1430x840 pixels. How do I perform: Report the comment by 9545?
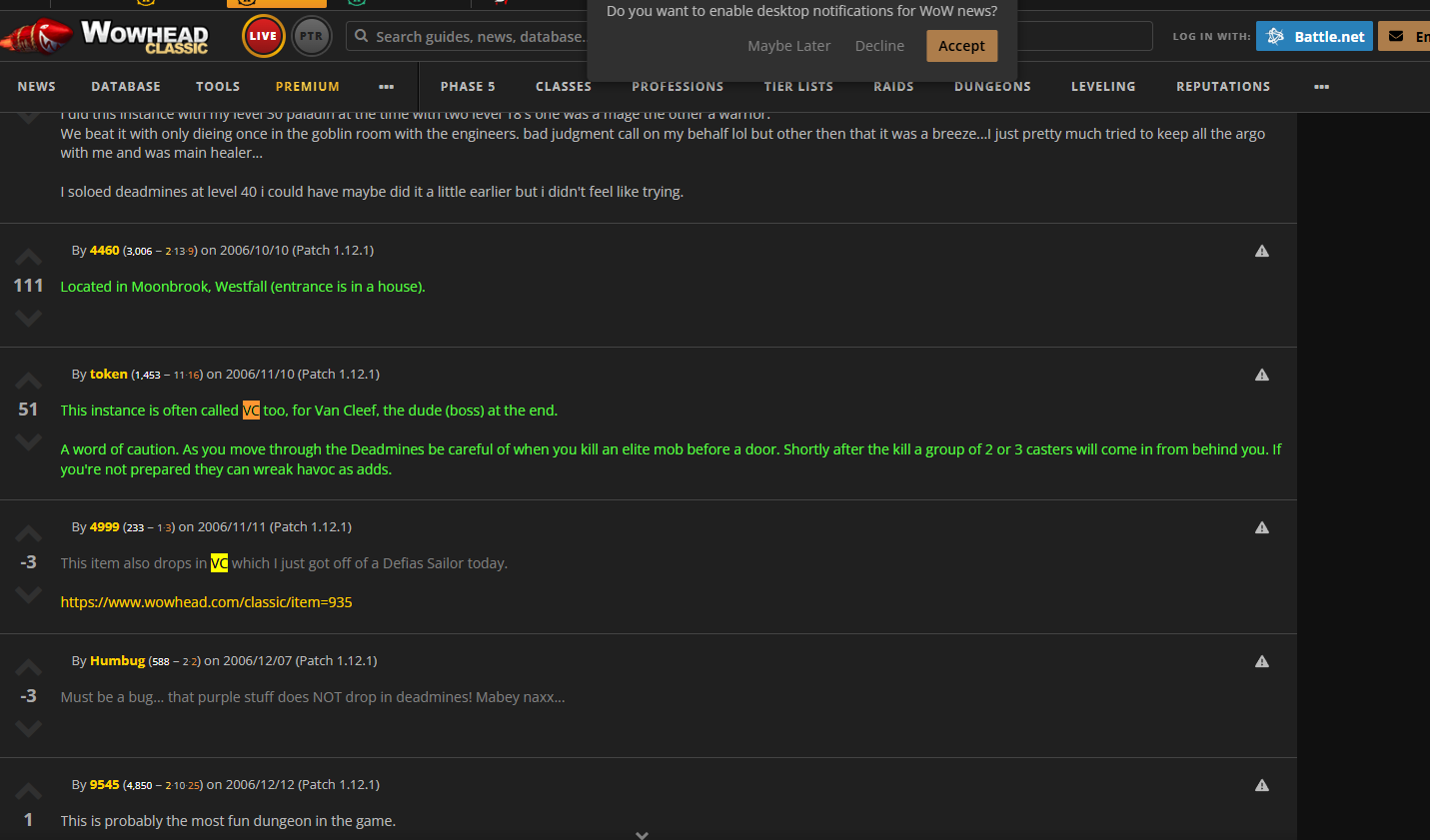[x=1262, y=785]
